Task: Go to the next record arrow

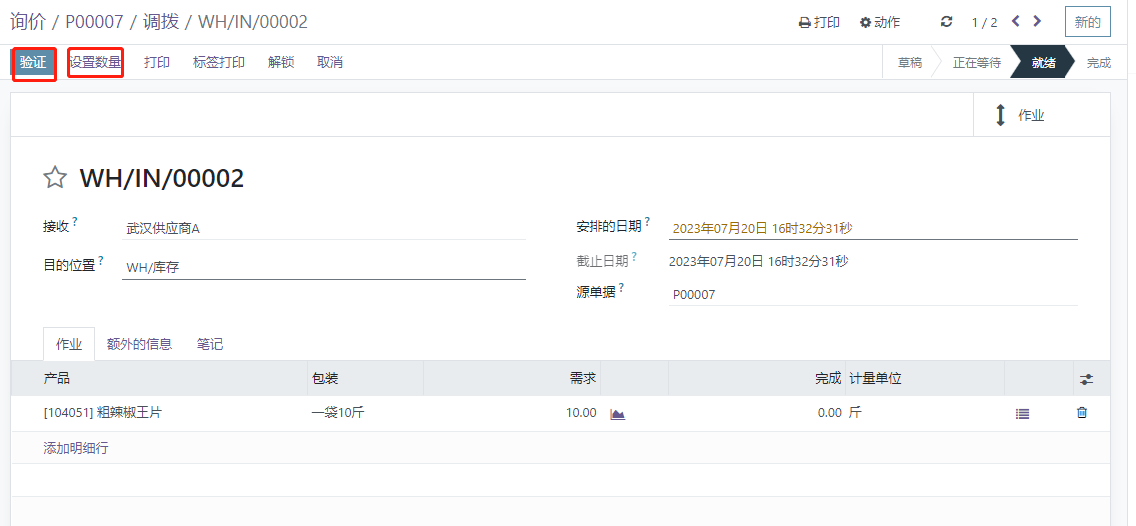Action: (x=1037, y=21)
